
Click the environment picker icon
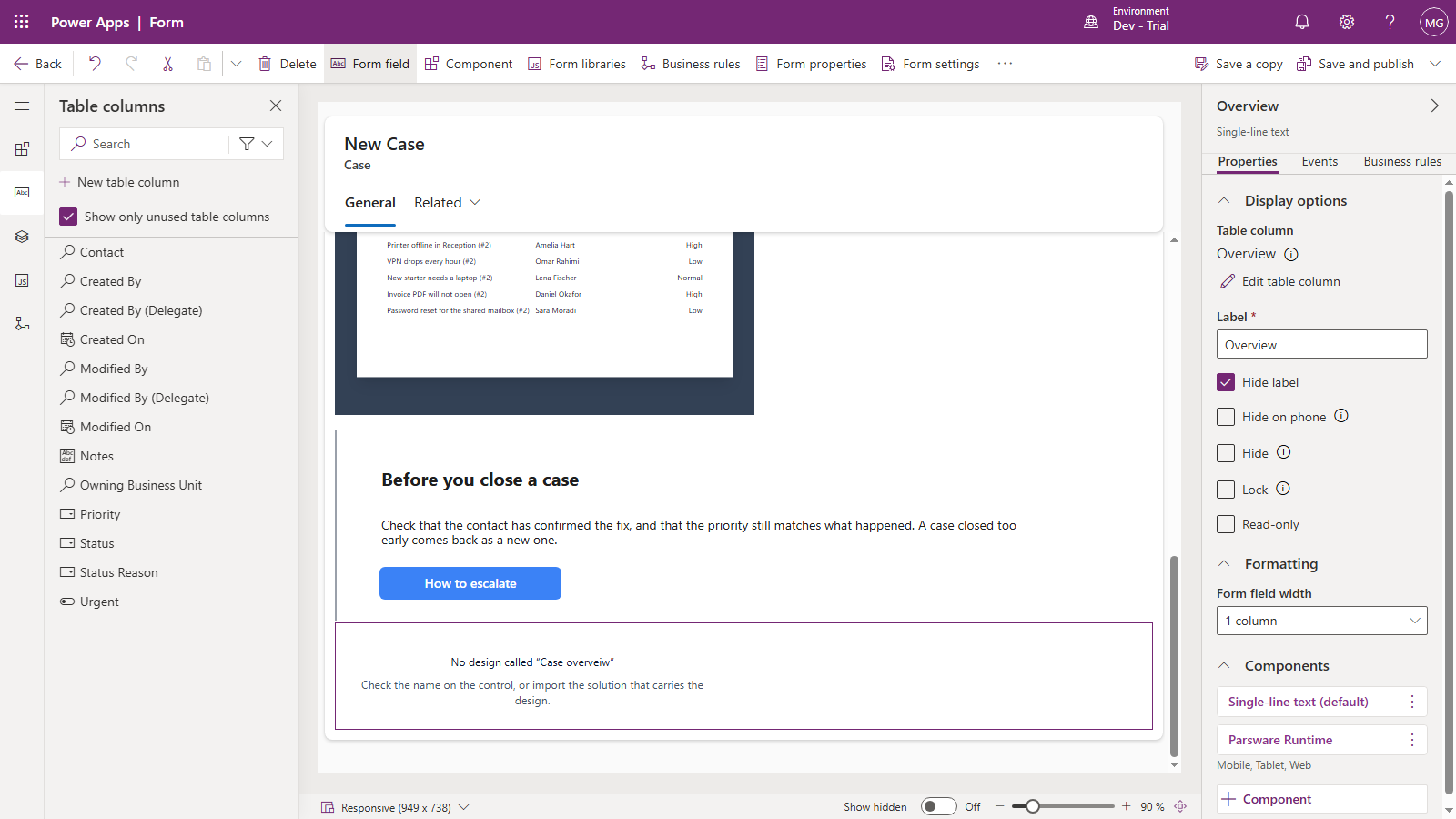coord(1091,22)
